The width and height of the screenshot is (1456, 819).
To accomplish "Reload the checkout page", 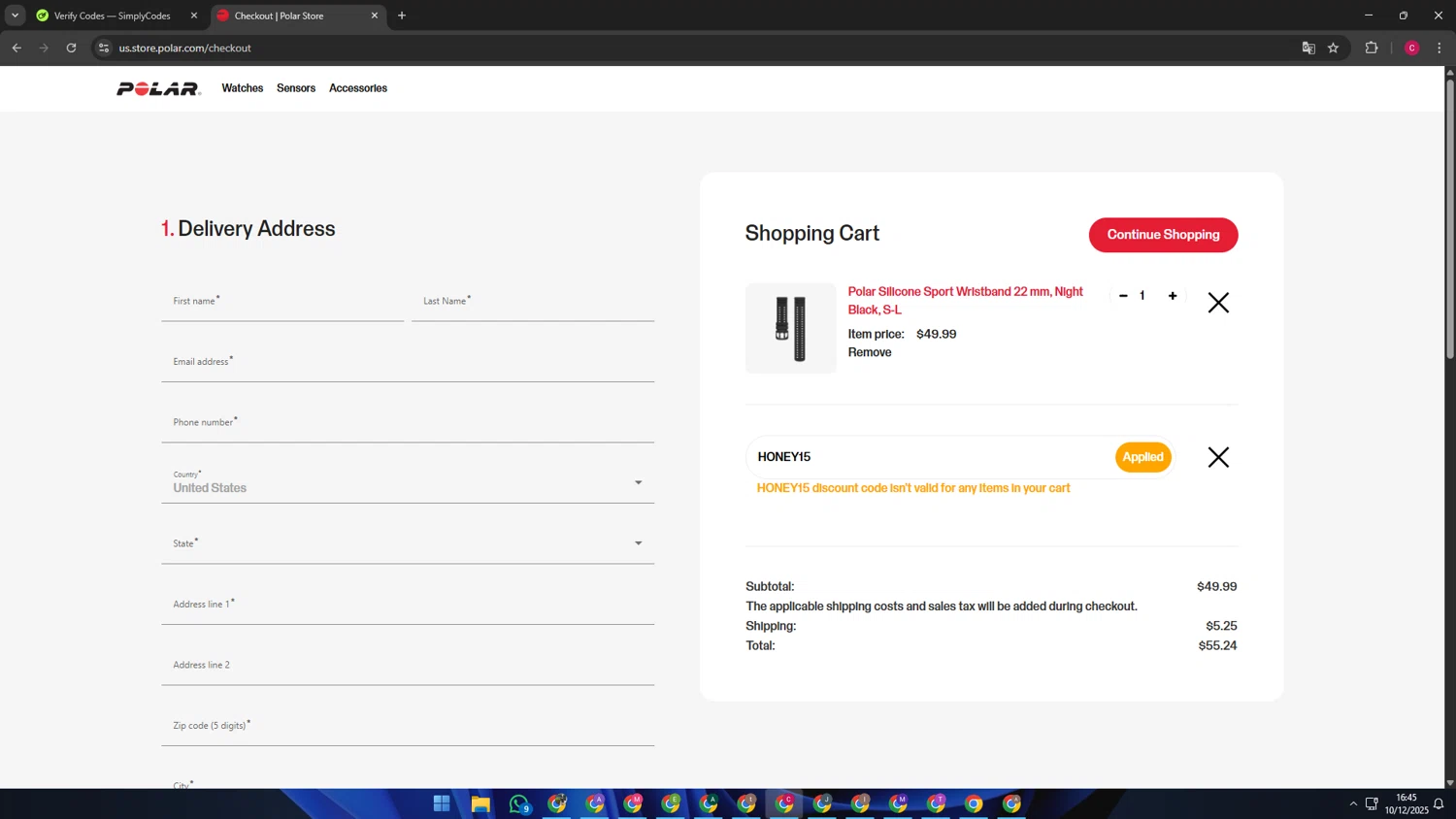I will click(71, 48).
